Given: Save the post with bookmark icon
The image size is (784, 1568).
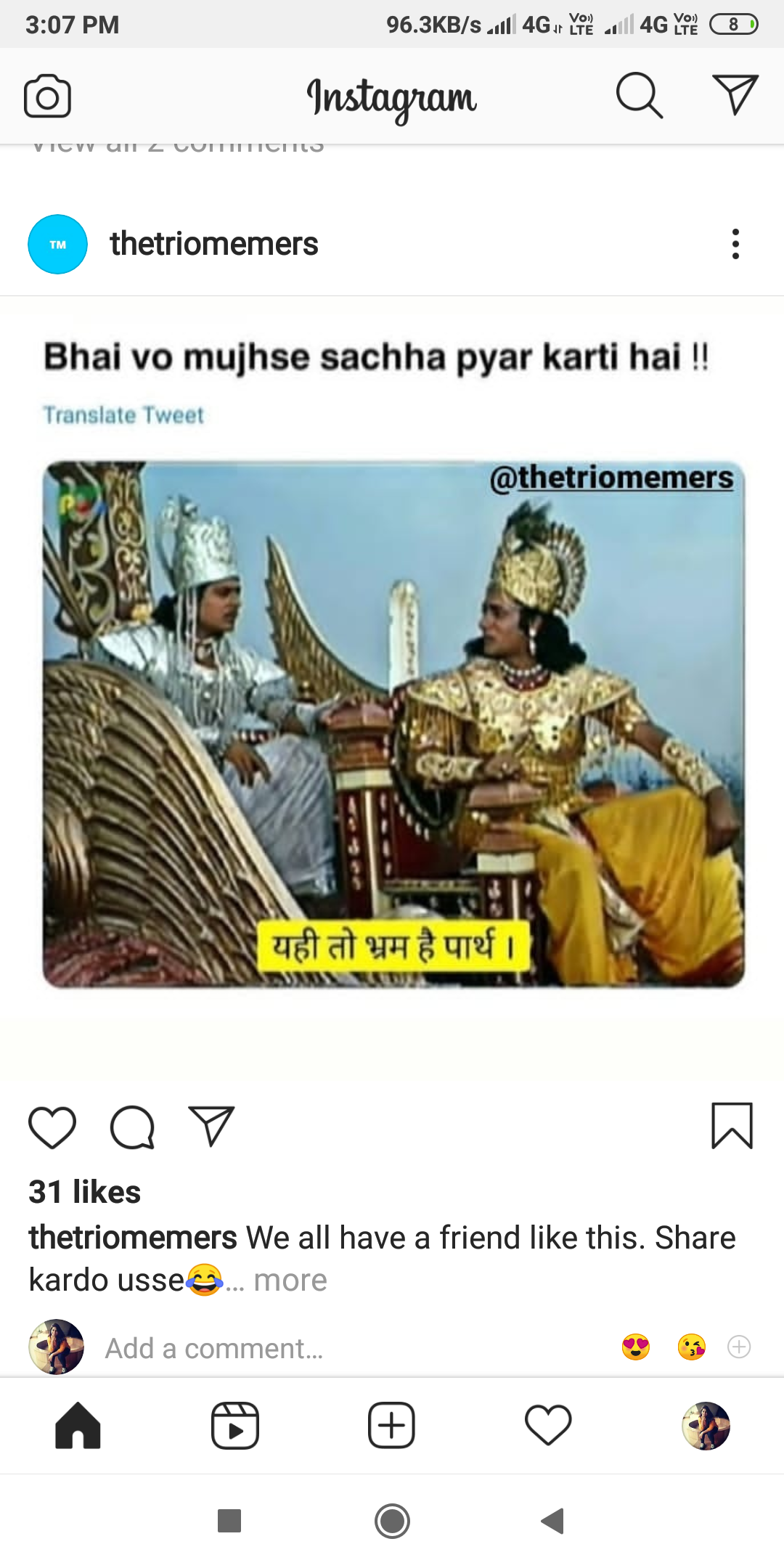Looking at the screenshot, I should [x=732, y=1126].
